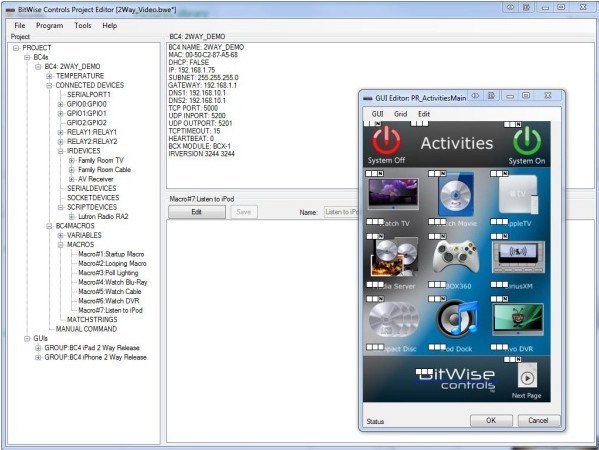This screenshot has height=450, width=599.
Task: Select GPIO2:GPIO2 in the tree
Action: (87, 123)
